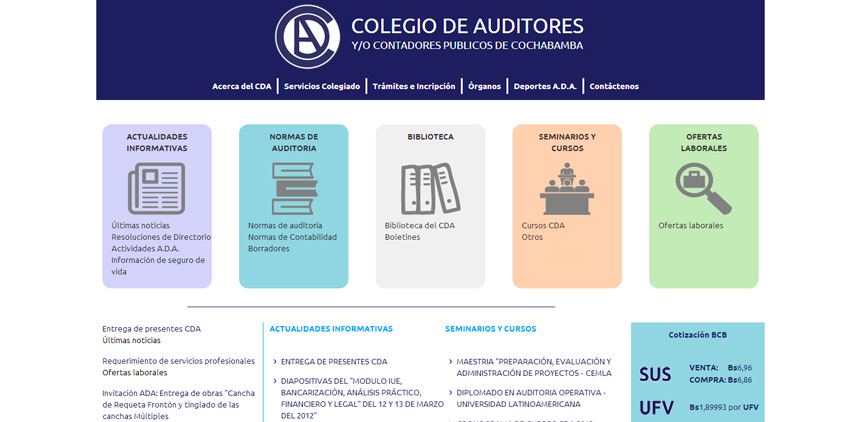
Task: Click the lecture classroom icon for Seminarios
Action: click(567, 189)
